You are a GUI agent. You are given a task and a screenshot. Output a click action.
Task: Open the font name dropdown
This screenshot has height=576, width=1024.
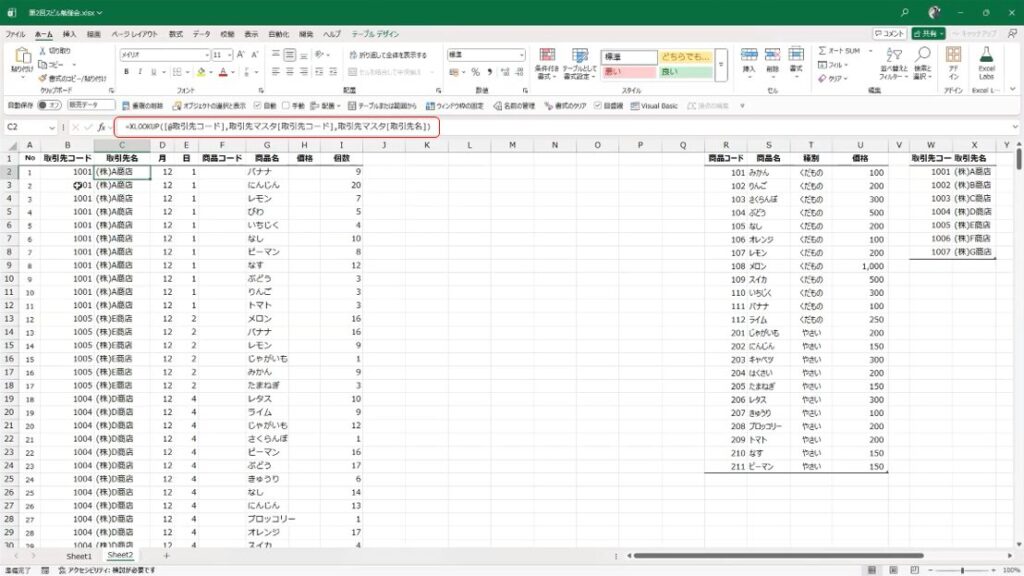[205, 55]
